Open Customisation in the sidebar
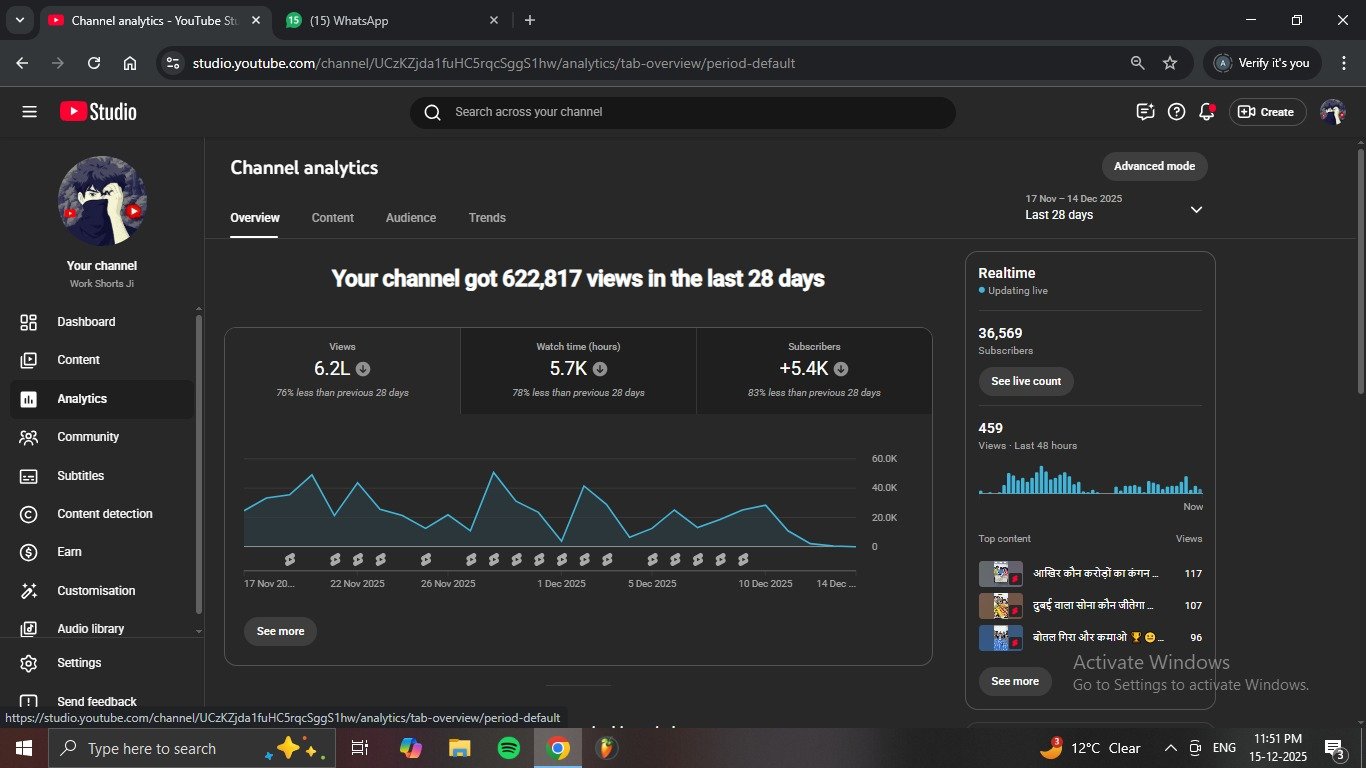 coord(95,591)
